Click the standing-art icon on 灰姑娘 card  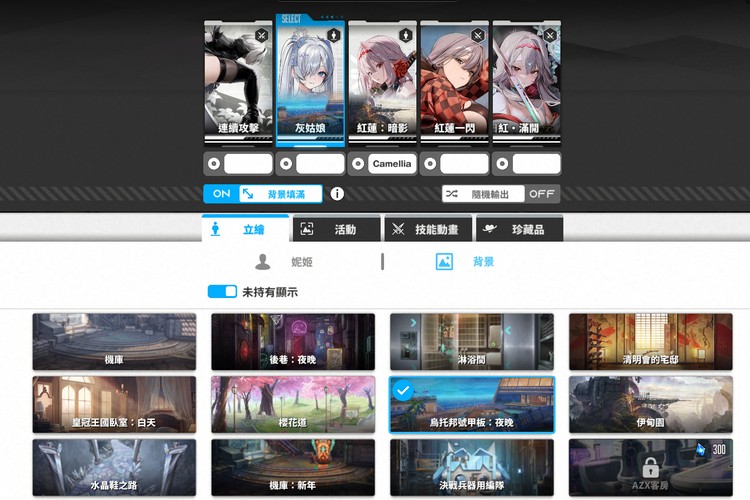click(333, 35)
